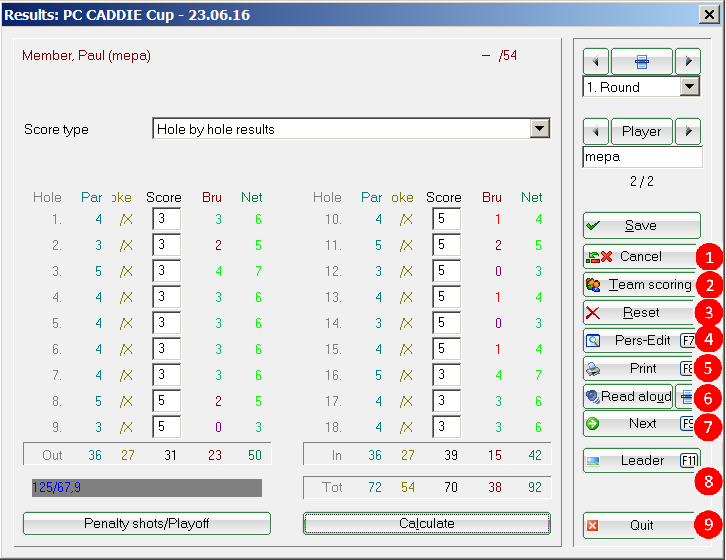Click the Player button
Screen dimensions: 726x560
click(641, 132)
